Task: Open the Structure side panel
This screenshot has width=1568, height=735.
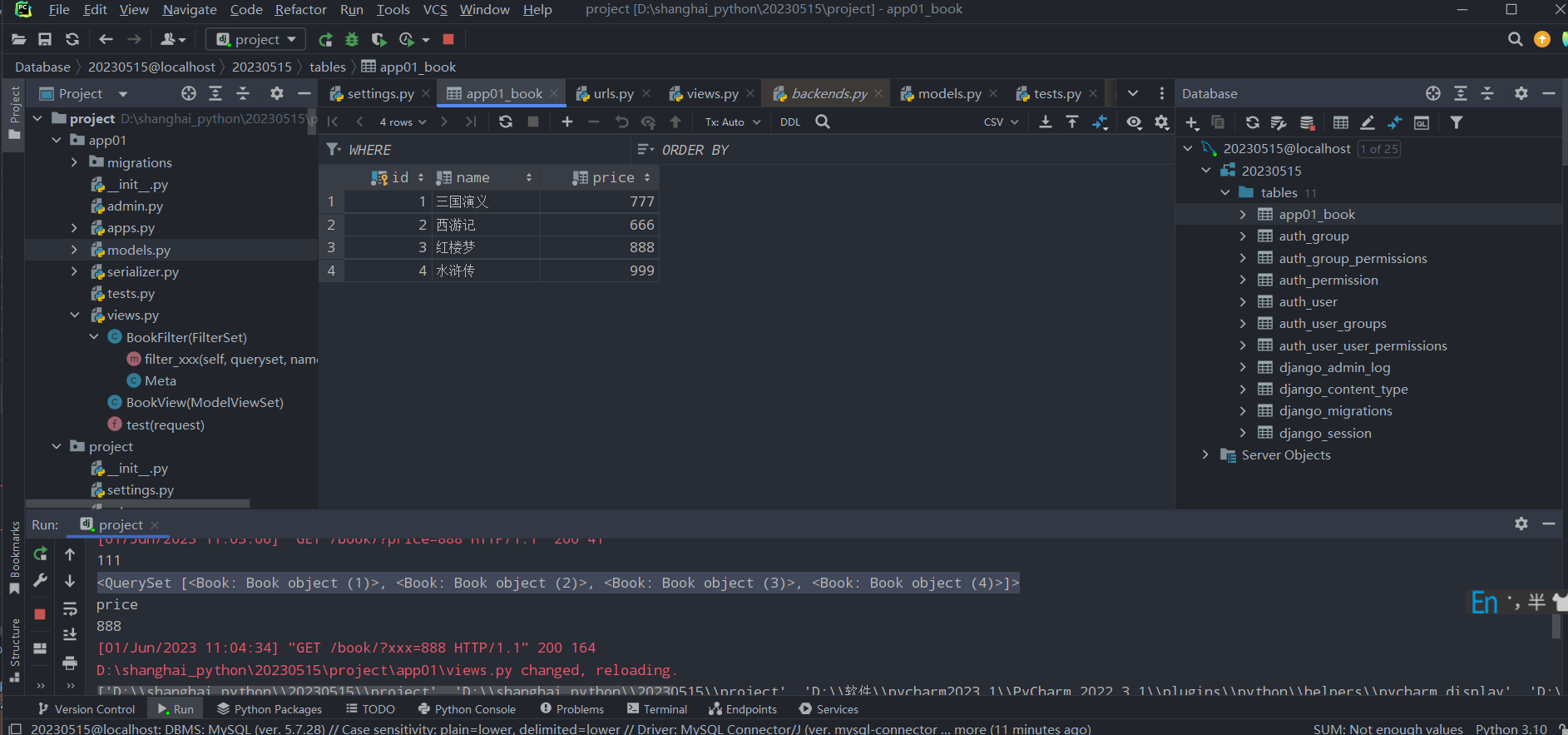Action: point(15,650)
